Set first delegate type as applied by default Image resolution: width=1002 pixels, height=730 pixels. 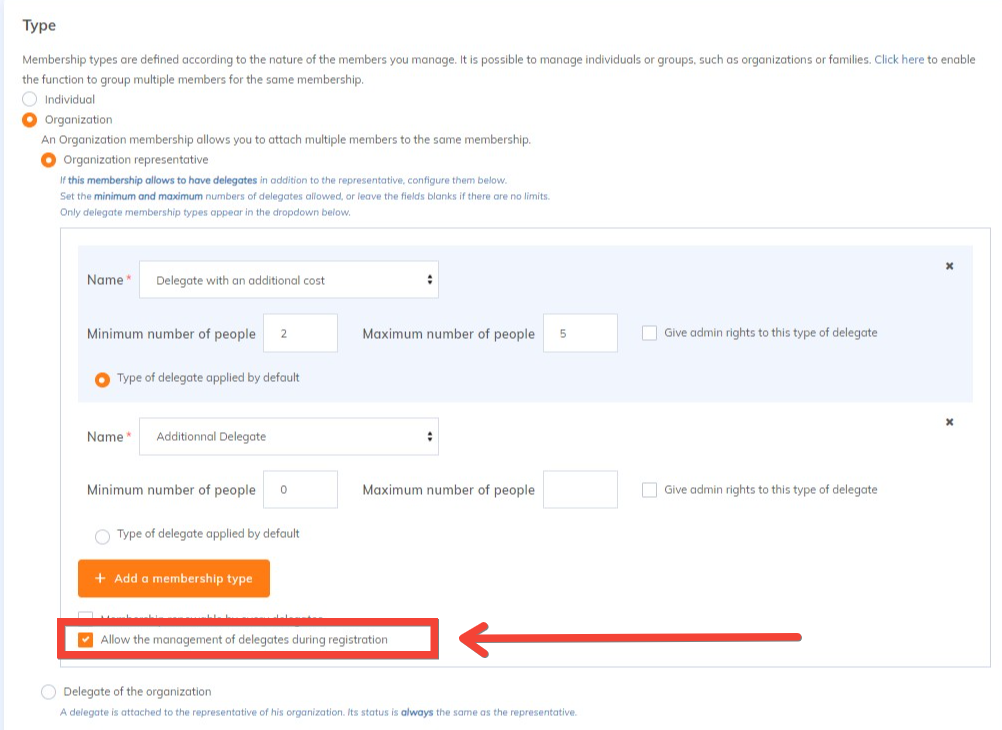(x=102, y=379)
